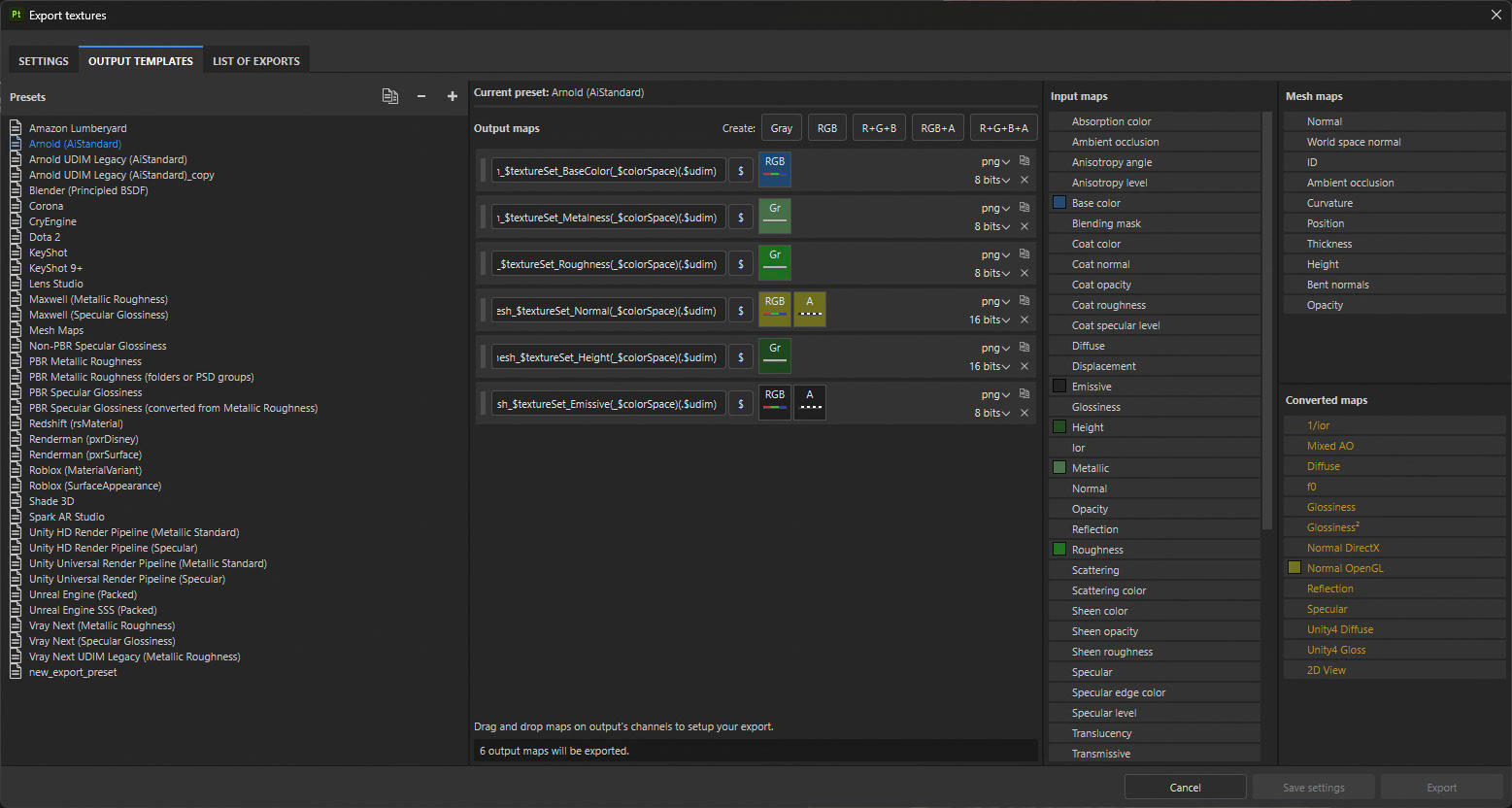Delete the BaseColor output map with X
Image resolution: width=1512 pixels, height=808 pixels.
(x=1025, y=180)
